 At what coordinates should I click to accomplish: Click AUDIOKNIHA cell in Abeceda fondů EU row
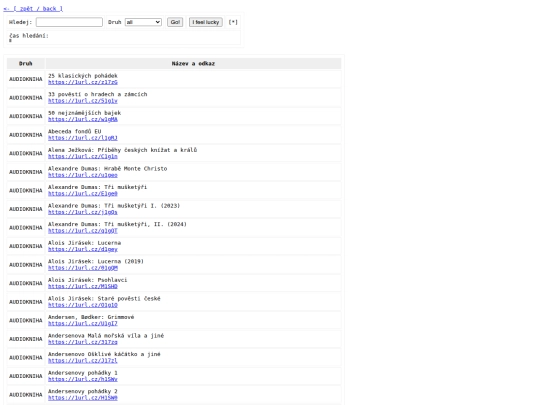(x=25, y=135)
